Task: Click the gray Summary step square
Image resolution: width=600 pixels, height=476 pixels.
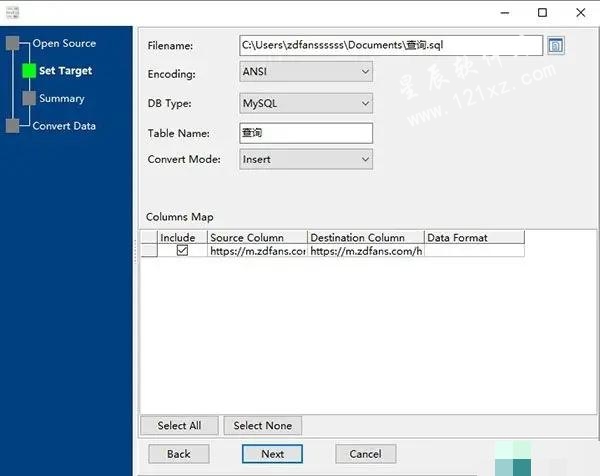Action: 29,98
